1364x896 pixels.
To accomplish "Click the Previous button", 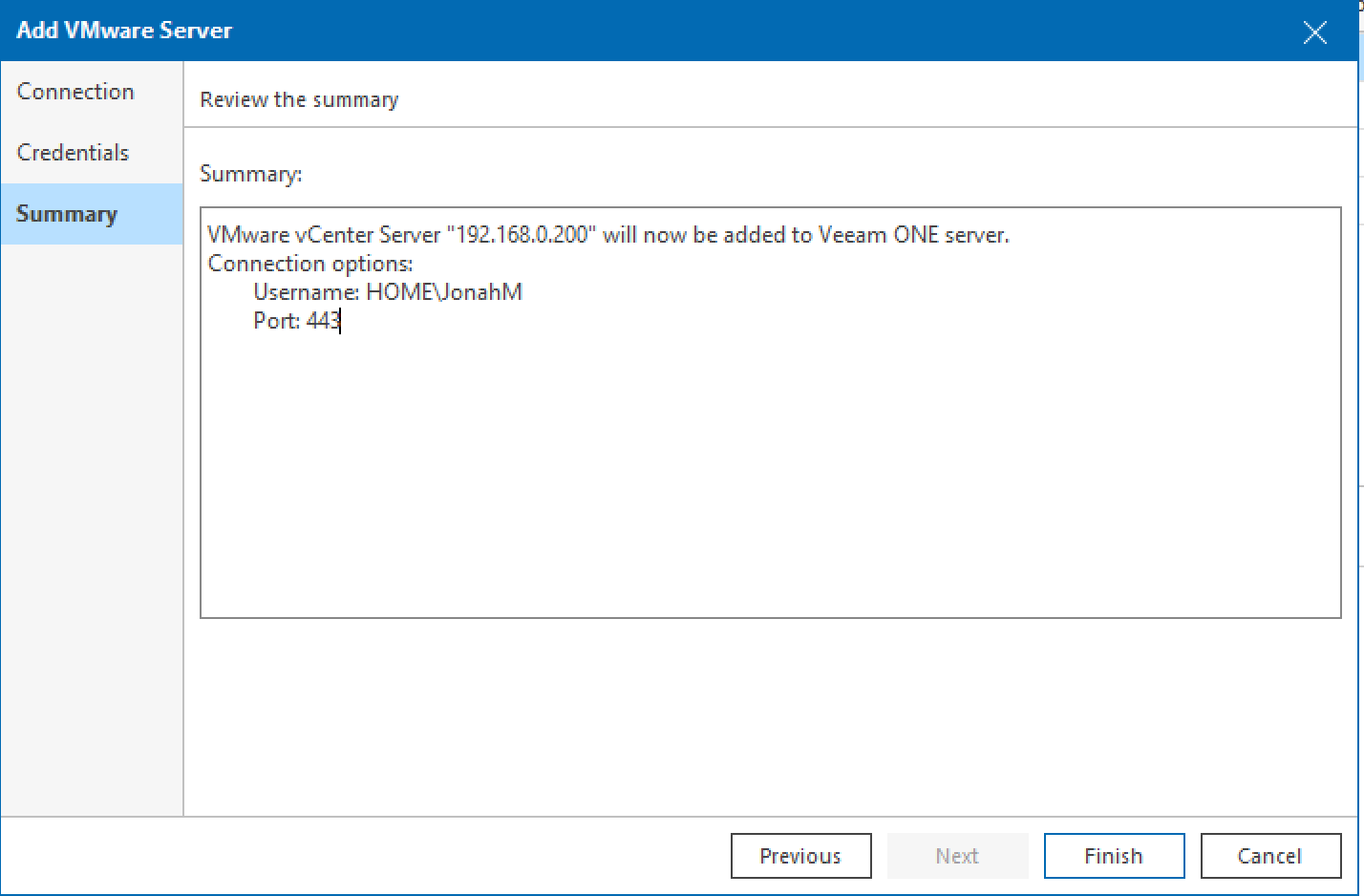I will click(800, 856).
